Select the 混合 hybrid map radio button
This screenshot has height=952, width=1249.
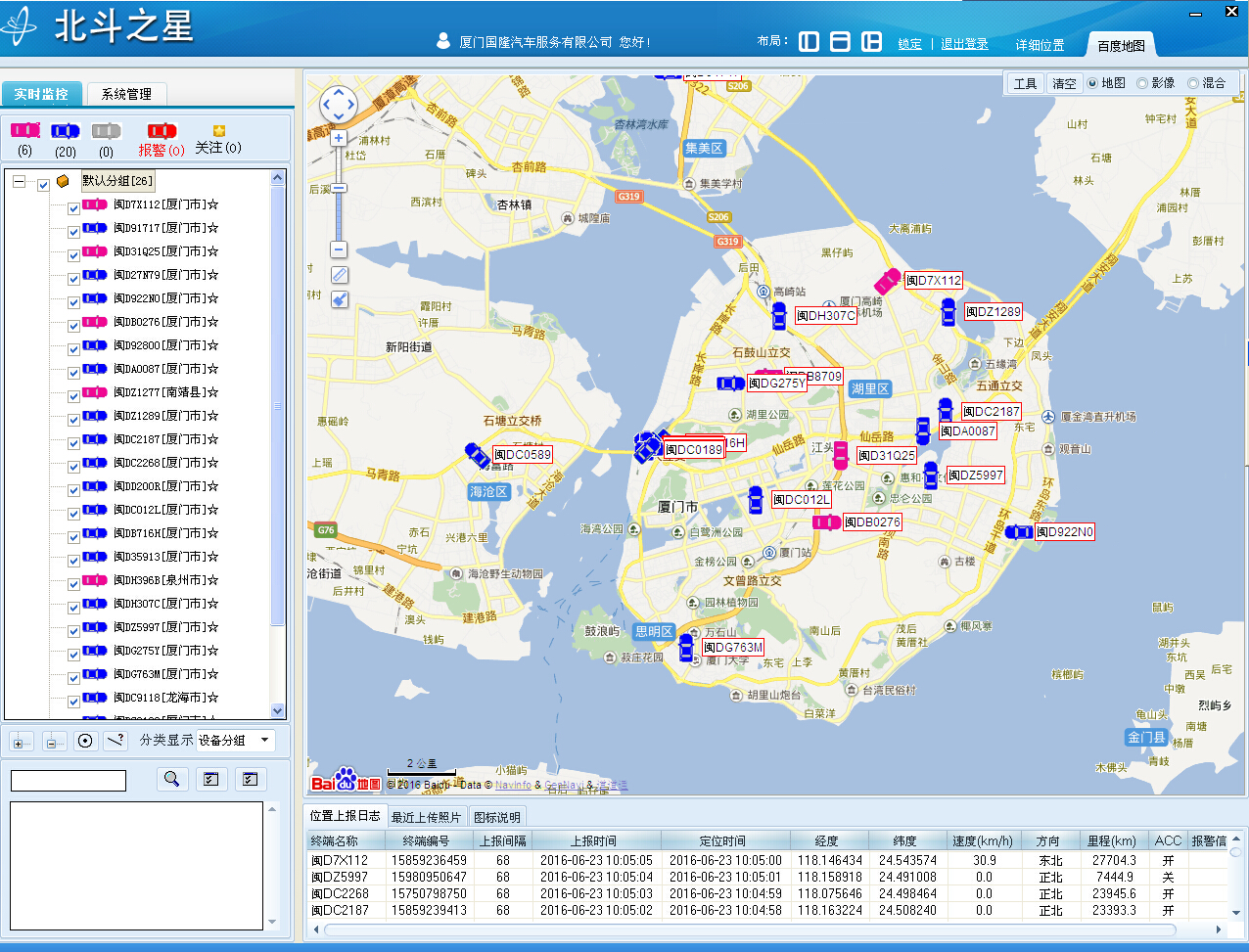tap(1192, 84)
